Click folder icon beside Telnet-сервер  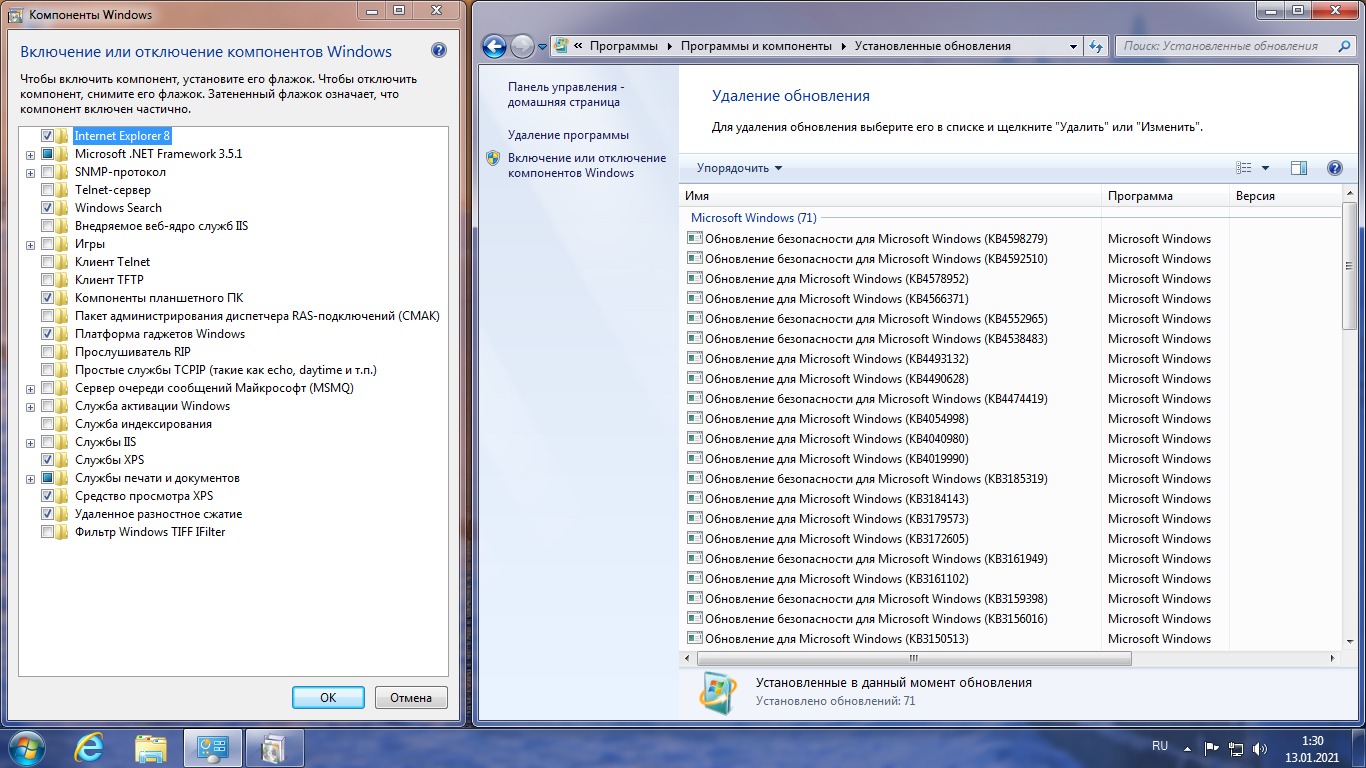[x=63, y=190]
